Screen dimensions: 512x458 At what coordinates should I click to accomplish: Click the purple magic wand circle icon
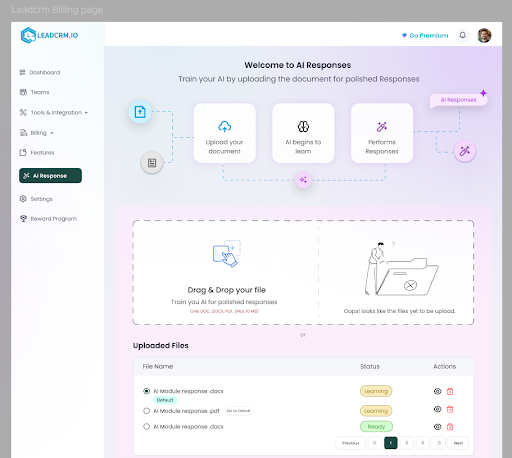pos(465,151)
